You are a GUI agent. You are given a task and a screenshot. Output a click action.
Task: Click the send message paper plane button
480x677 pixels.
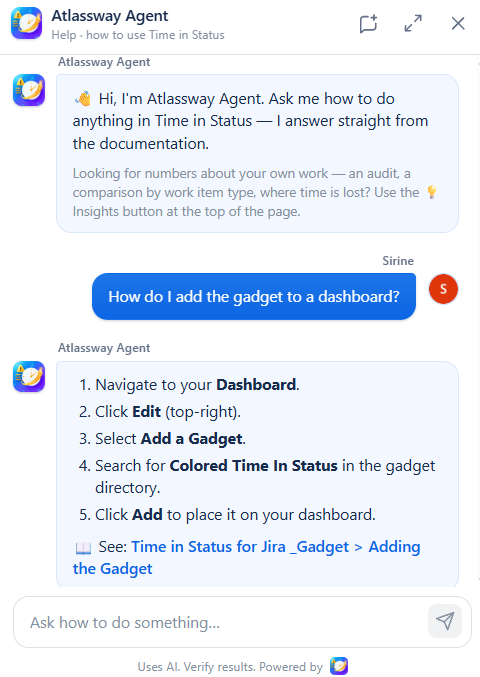pyautogui.click(x=445, y=621)
